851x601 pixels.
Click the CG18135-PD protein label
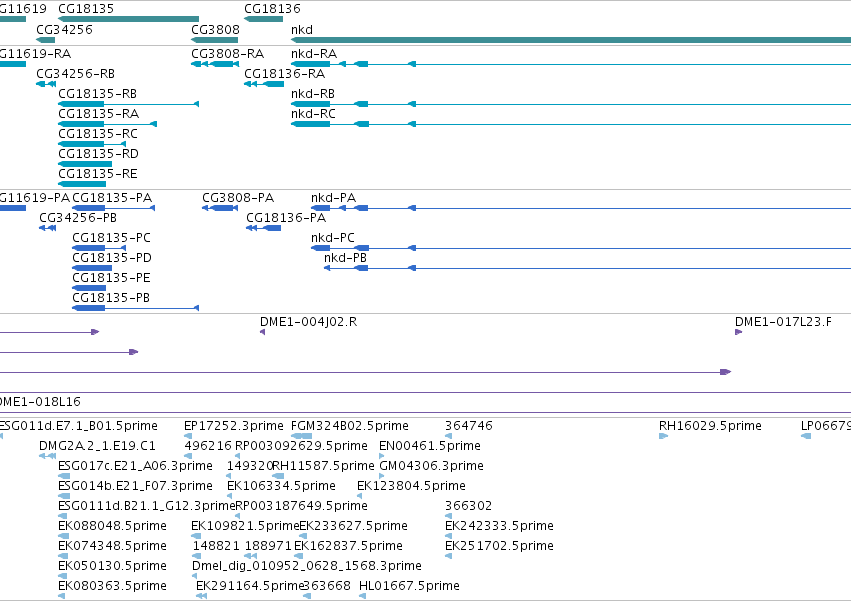(112, 258)
